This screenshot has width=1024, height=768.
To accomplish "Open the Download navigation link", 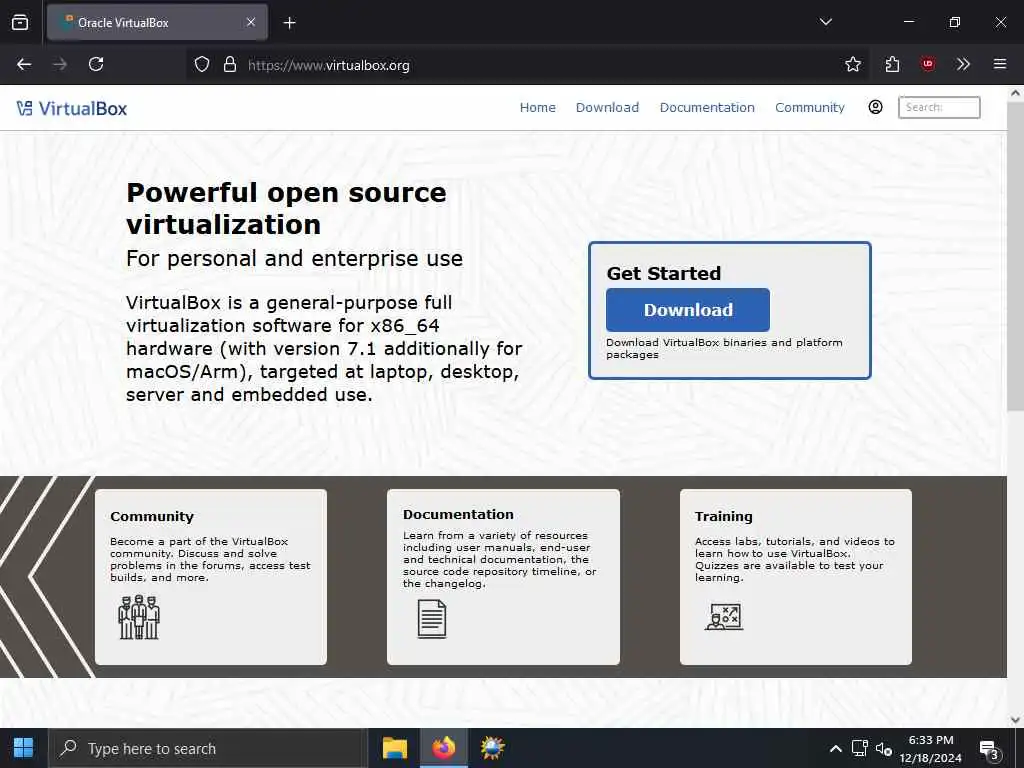I will point(607,108).
